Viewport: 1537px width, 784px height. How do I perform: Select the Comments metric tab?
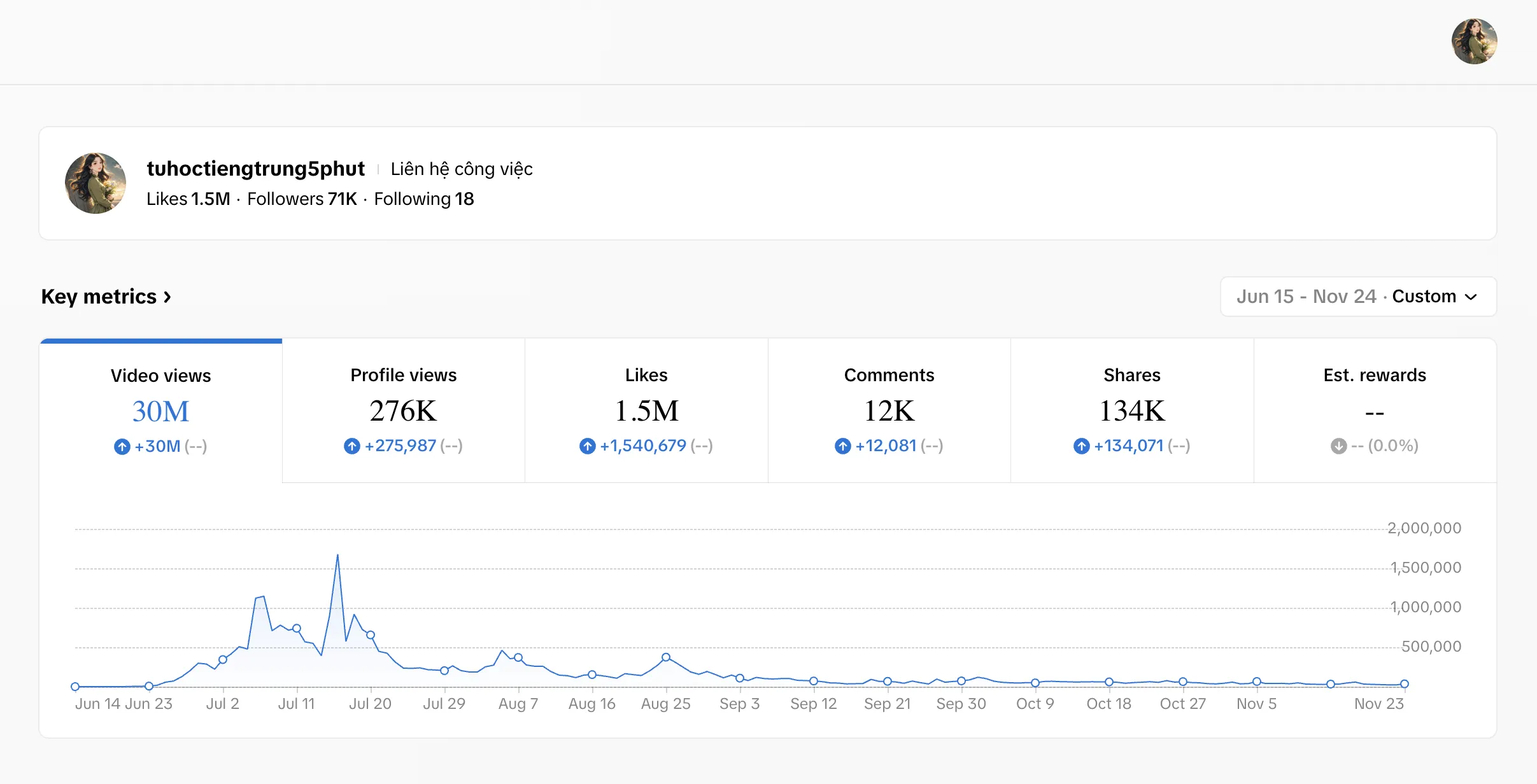point(889,410)
